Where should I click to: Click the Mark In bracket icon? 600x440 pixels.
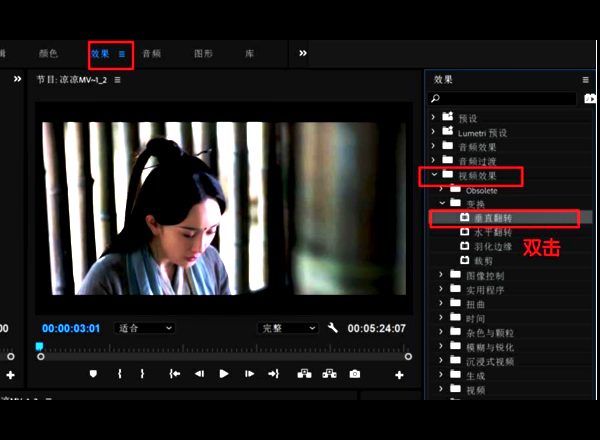pyautogui.click(x=120, y=374)
